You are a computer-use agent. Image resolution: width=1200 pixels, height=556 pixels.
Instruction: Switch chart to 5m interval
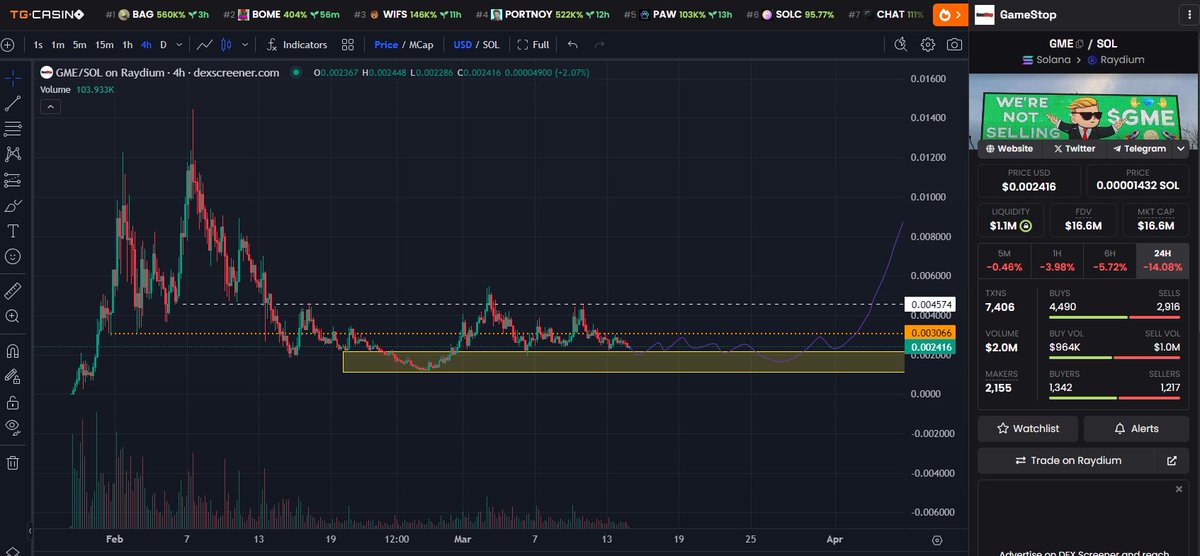[79, 45]
